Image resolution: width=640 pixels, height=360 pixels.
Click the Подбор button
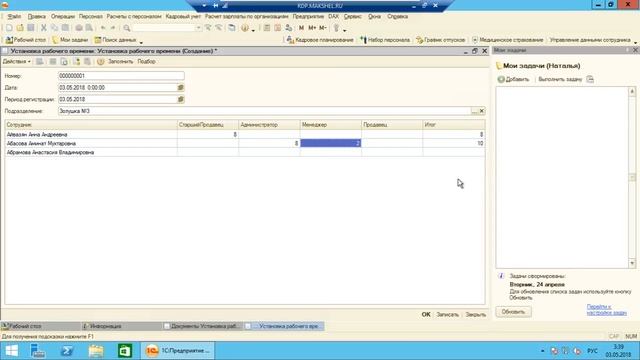pos(146,62)
